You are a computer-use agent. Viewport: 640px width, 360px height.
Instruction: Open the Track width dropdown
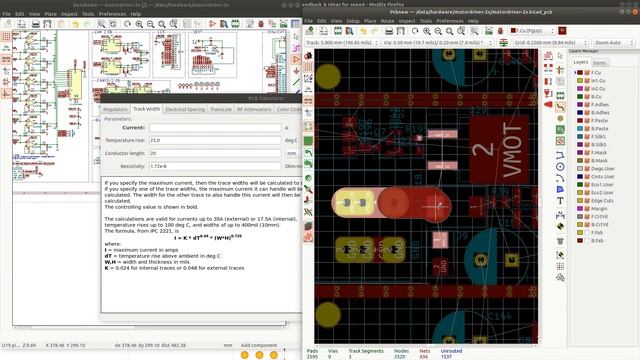tap(342, 42)
